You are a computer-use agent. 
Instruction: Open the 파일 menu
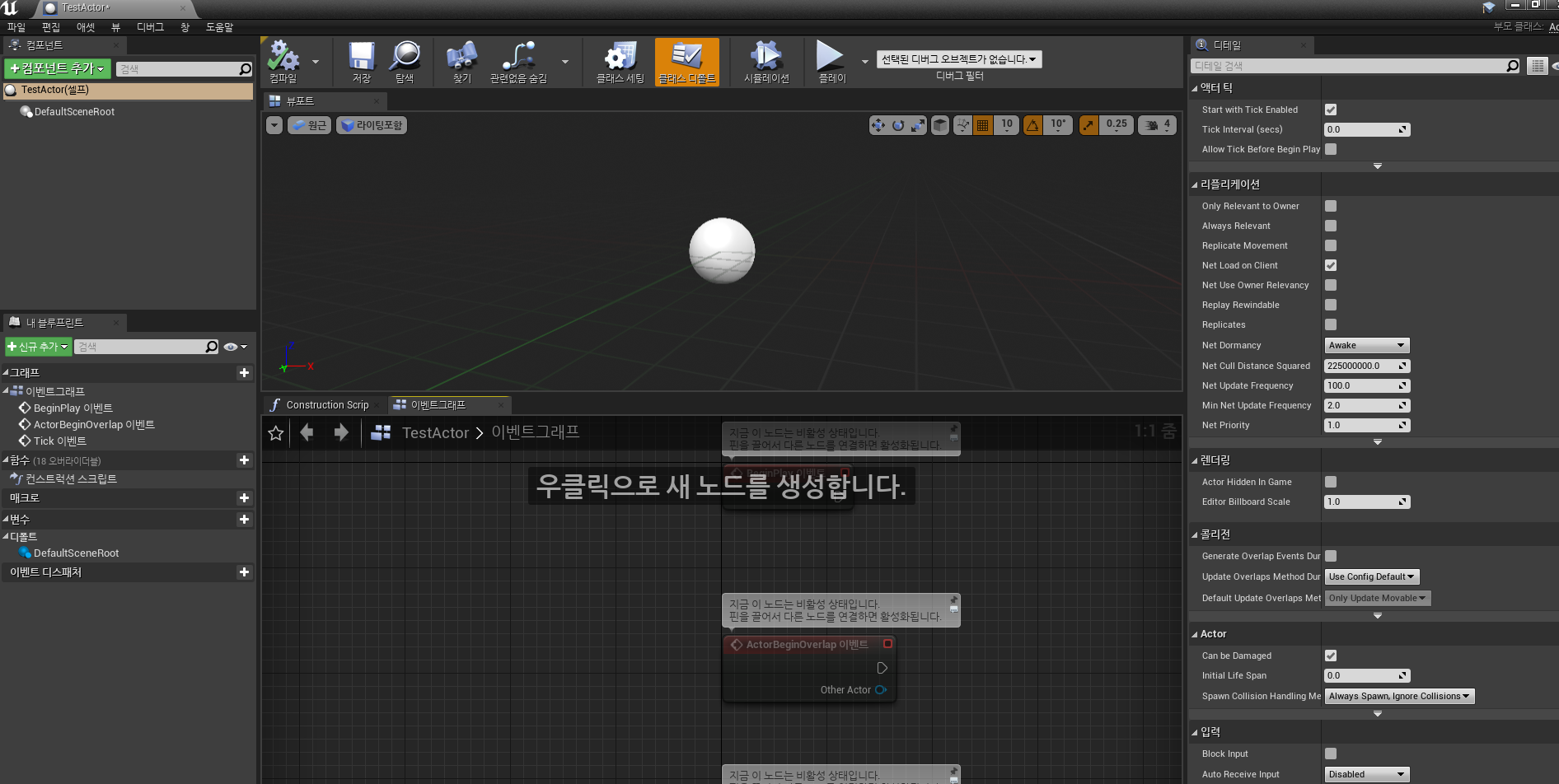(x=16, y=27)
